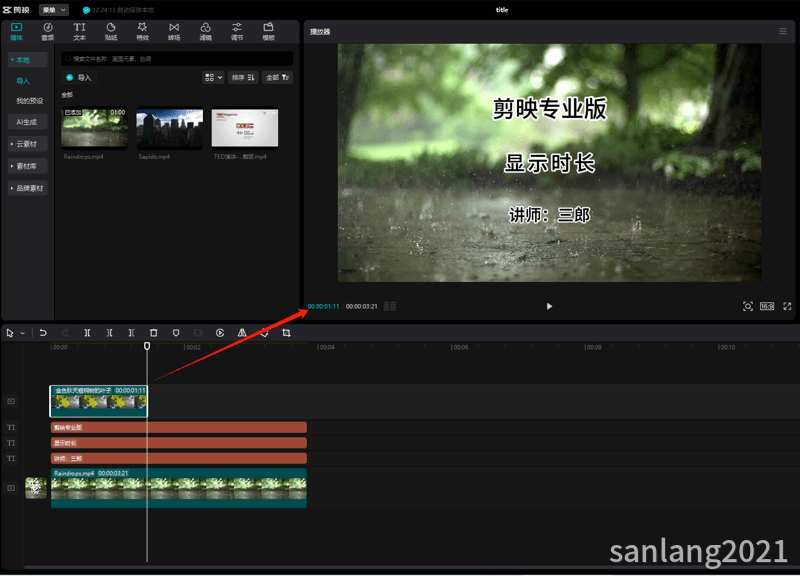The image size is (800, 576).
Task: Collapse the 本地 (Local) sidebar section
Action: pyautogui.click(x=28, y=60)
